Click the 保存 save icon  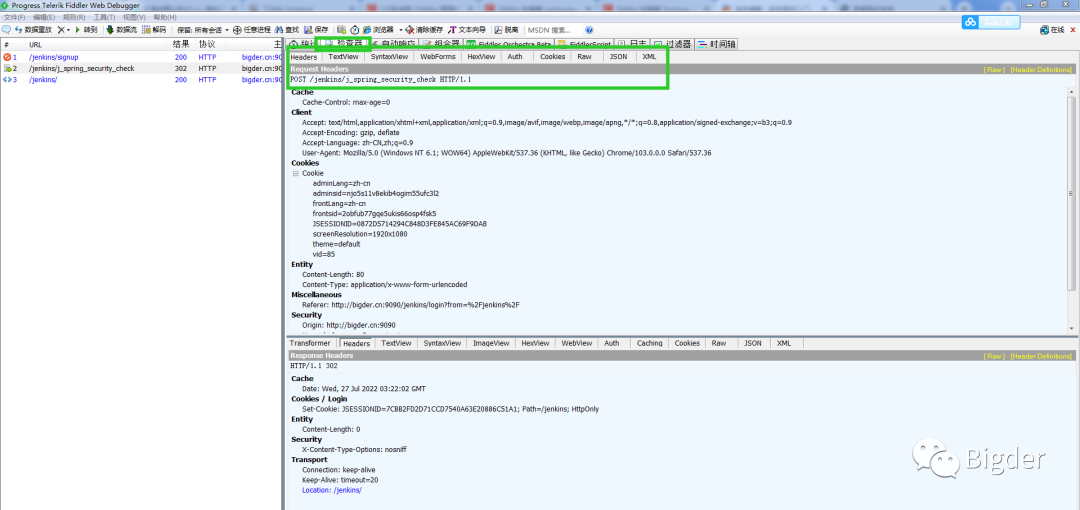pyautogui.click(x=308, y=30)
